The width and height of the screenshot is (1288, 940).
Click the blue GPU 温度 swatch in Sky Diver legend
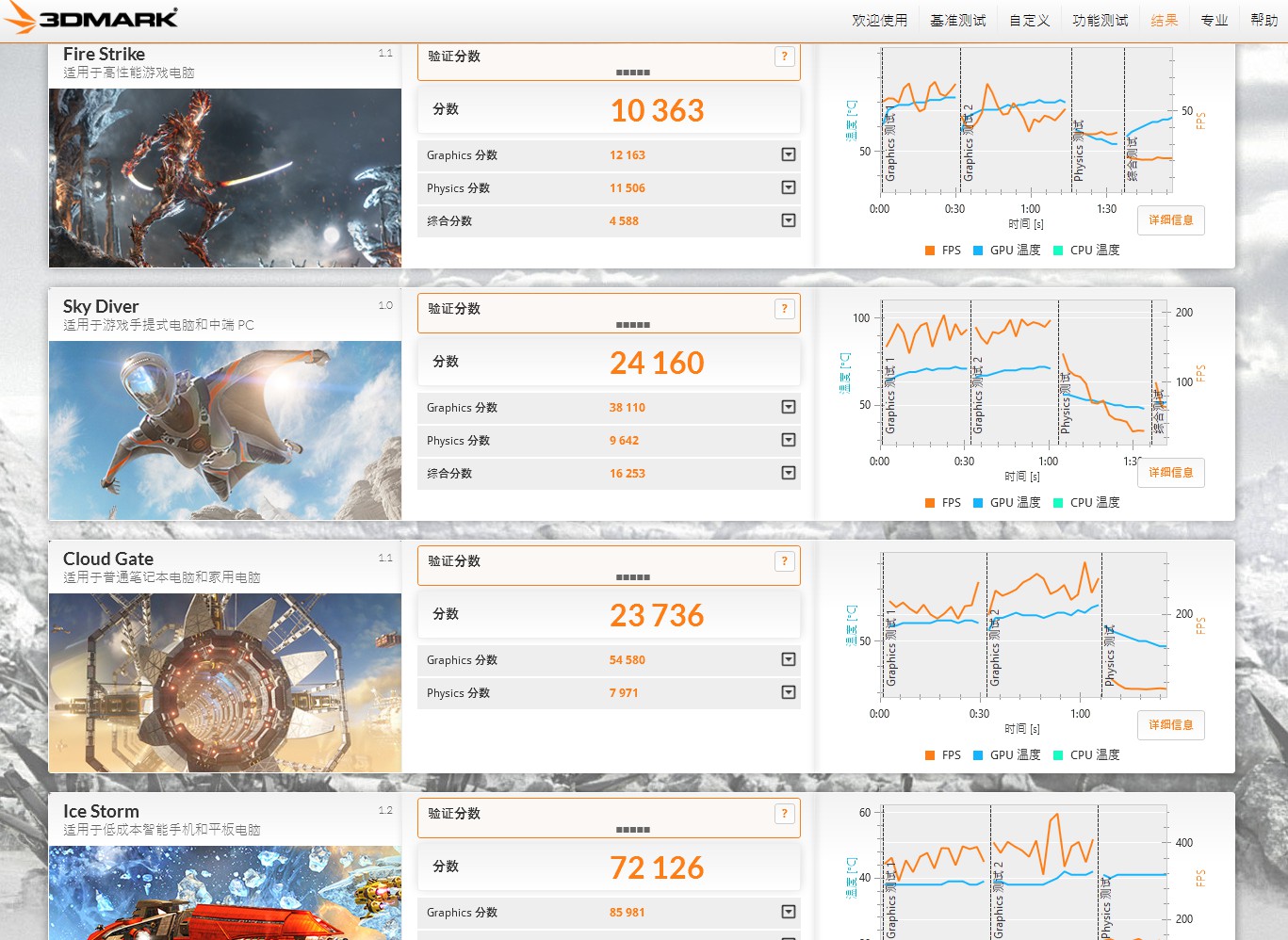tap(978, 503)
